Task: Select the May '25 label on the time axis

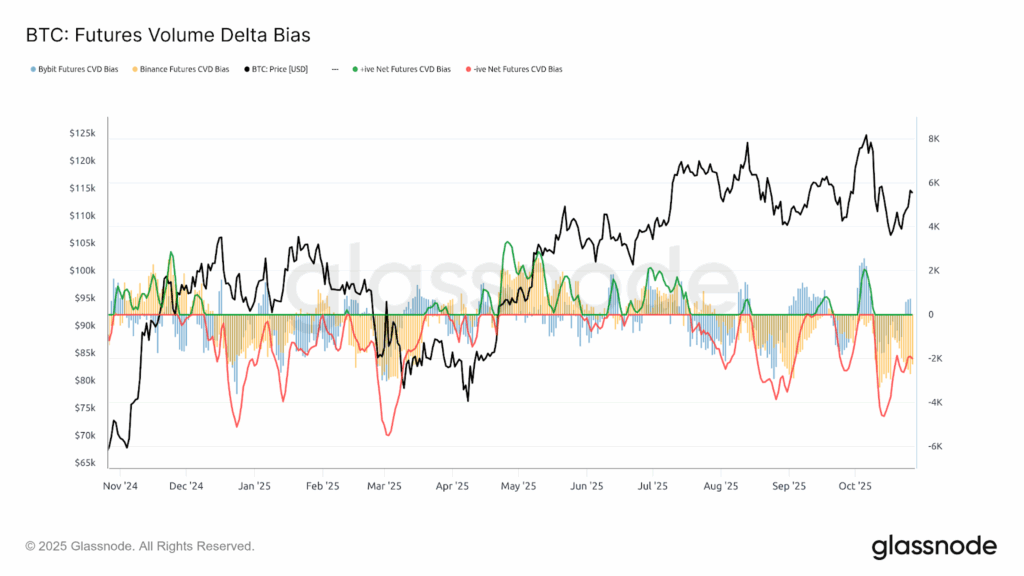Action: click(x=518, y=486)
